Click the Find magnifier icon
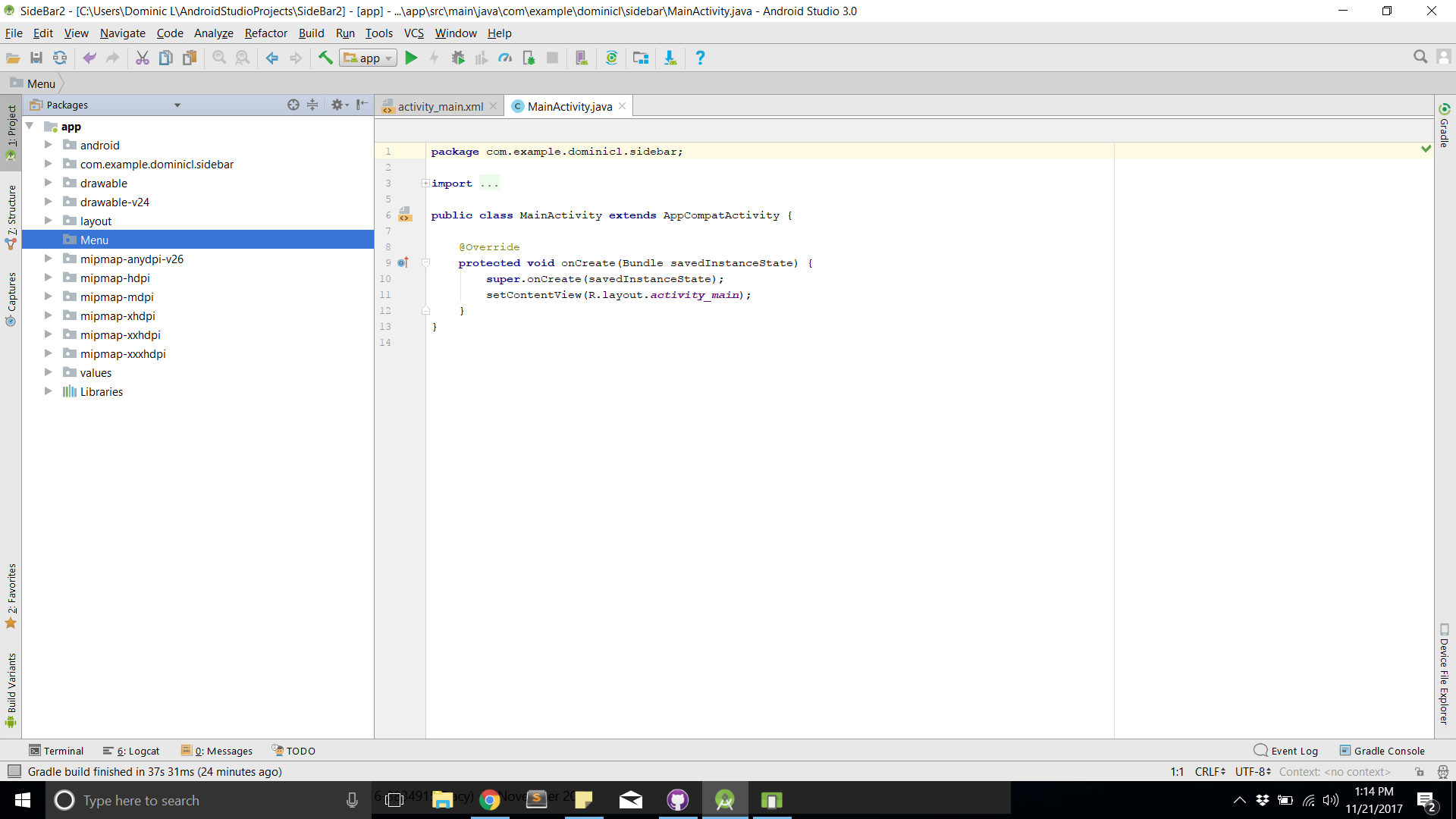The image size is (1456, 819). point(219,58)
